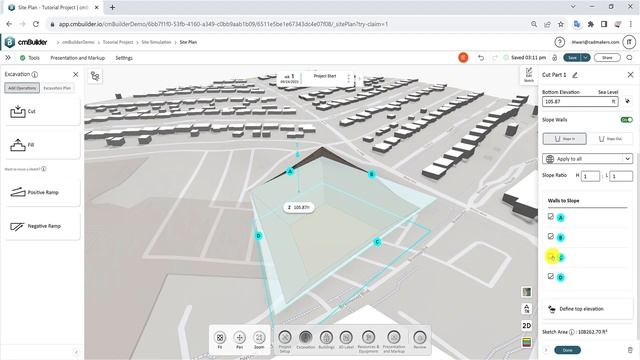Viewport: 640px width, 360px height.
Task: Click the Fit view tool
Action: pos(220,340)
